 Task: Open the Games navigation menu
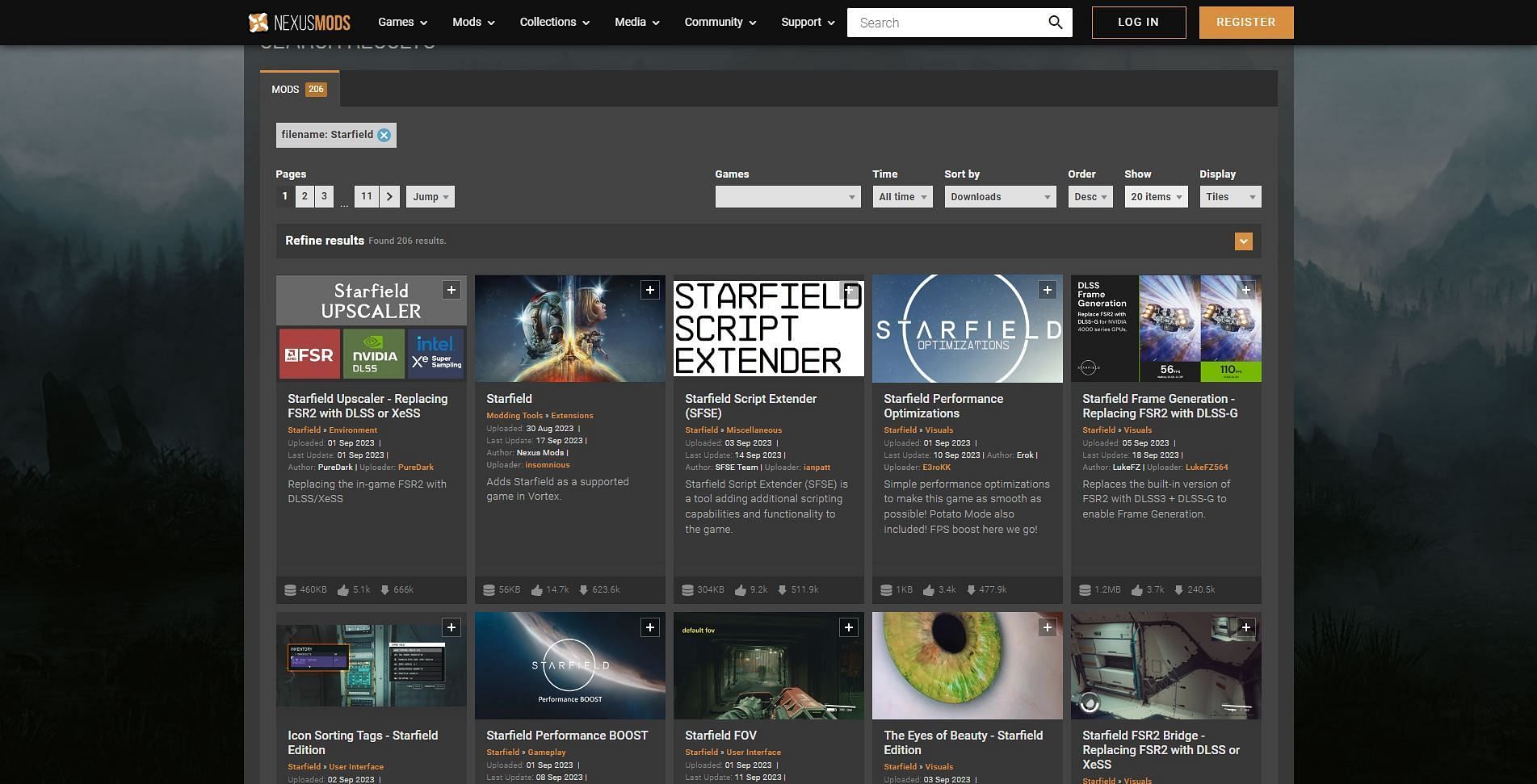(x=403, y=23)
